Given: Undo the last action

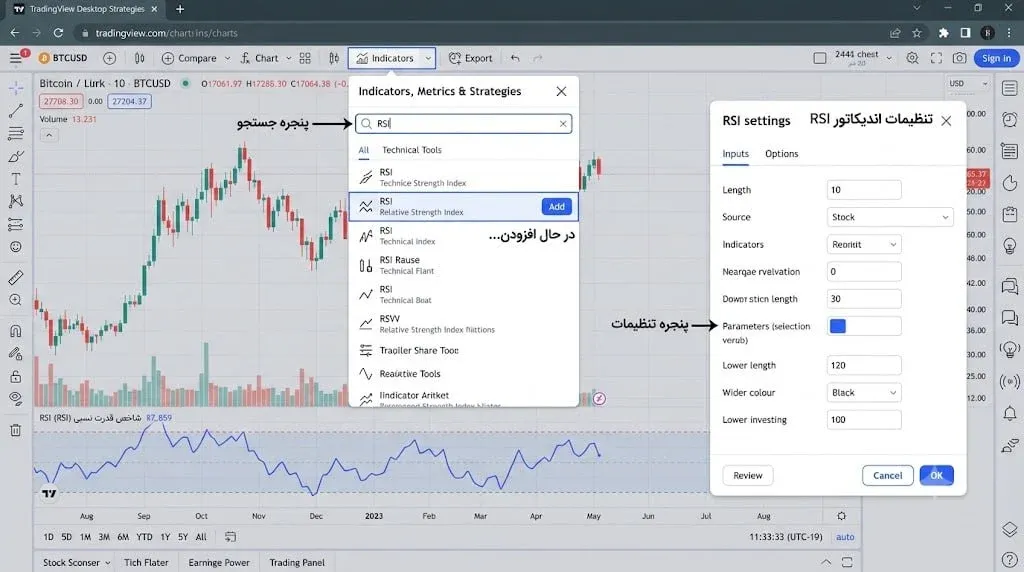Looking at the screenshot, I should point(515,58).
